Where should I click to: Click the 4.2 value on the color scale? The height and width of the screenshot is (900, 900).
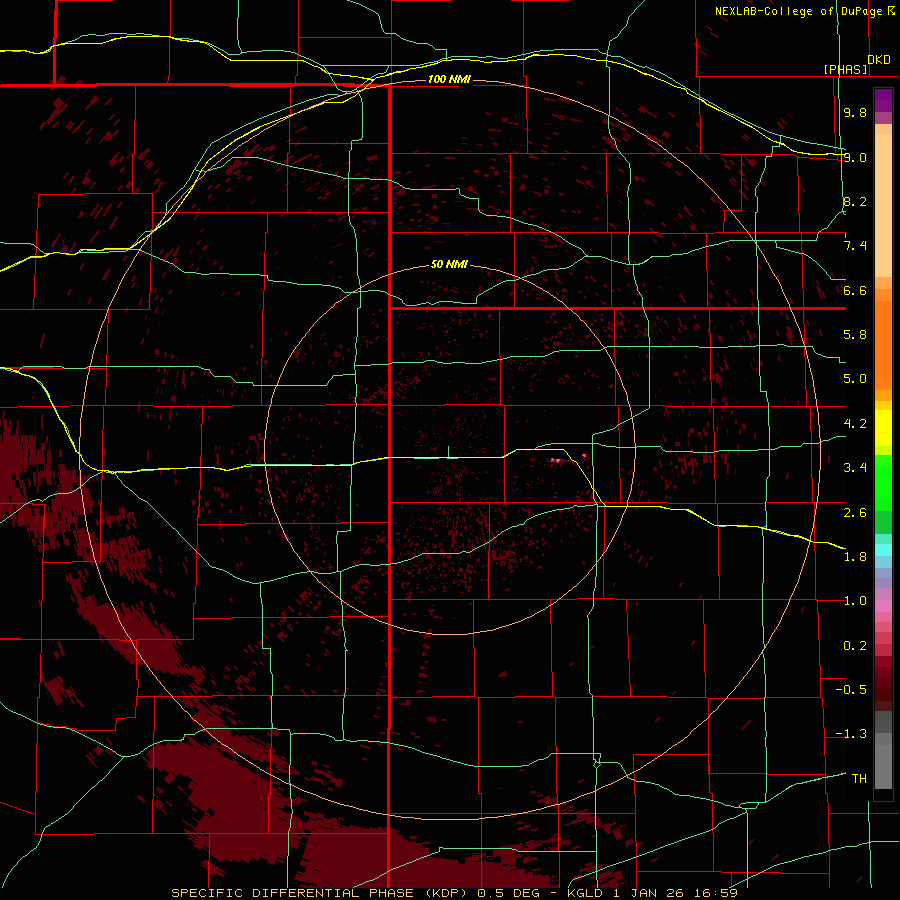click(855, 424)
